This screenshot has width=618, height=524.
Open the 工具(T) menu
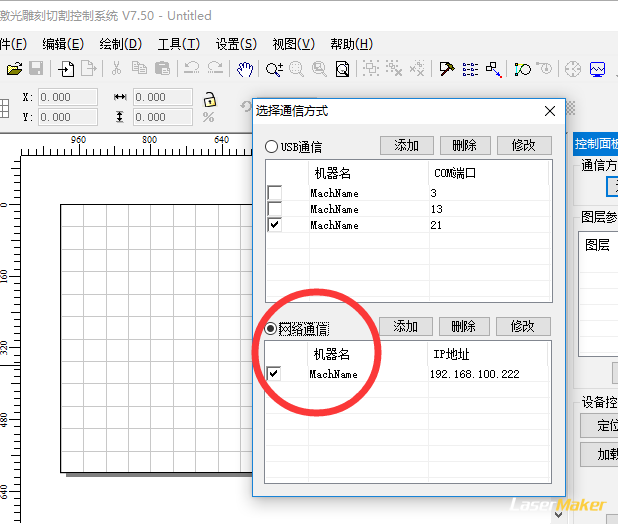click(179, 44)
